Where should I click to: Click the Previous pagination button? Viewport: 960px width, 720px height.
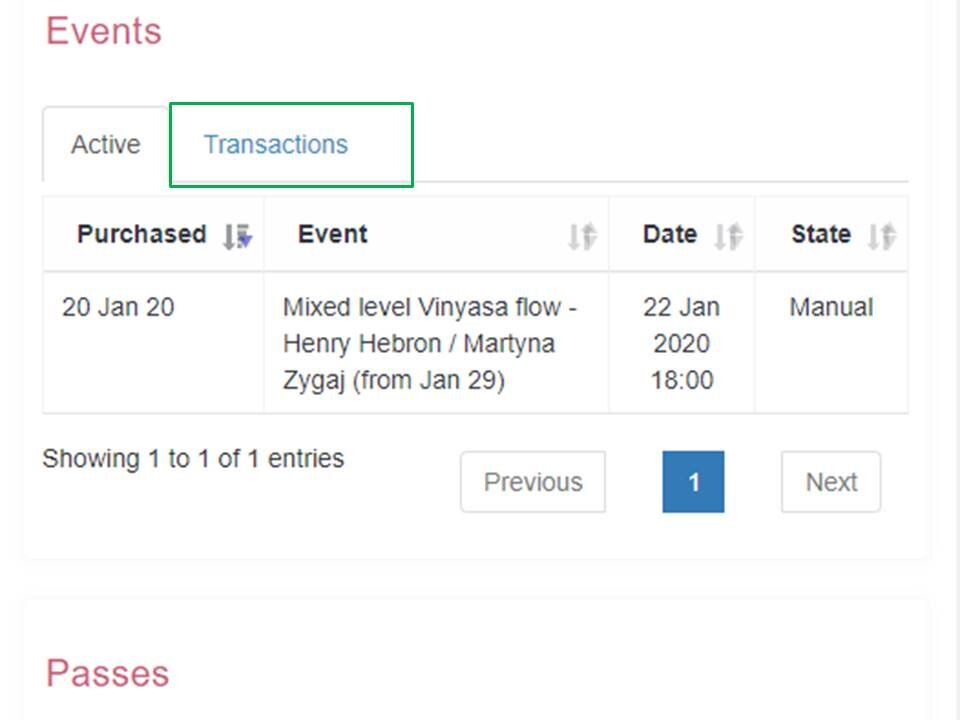[x=532, y=481]
